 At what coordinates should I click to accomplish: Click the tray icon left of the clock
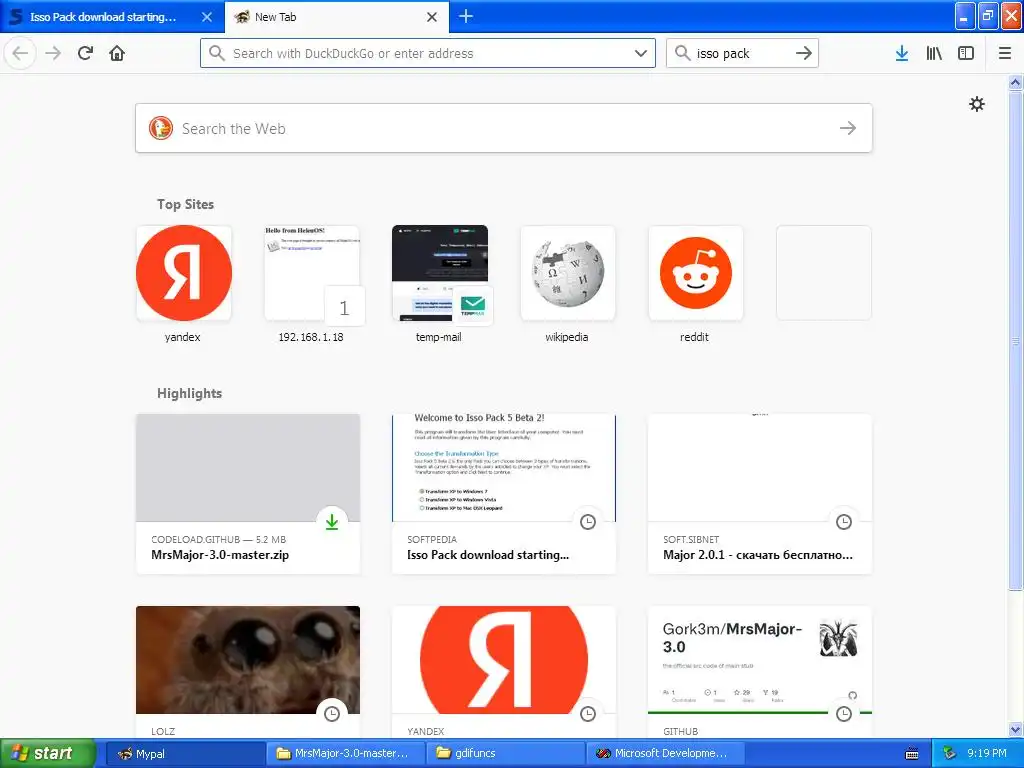(x=950, y=753)
